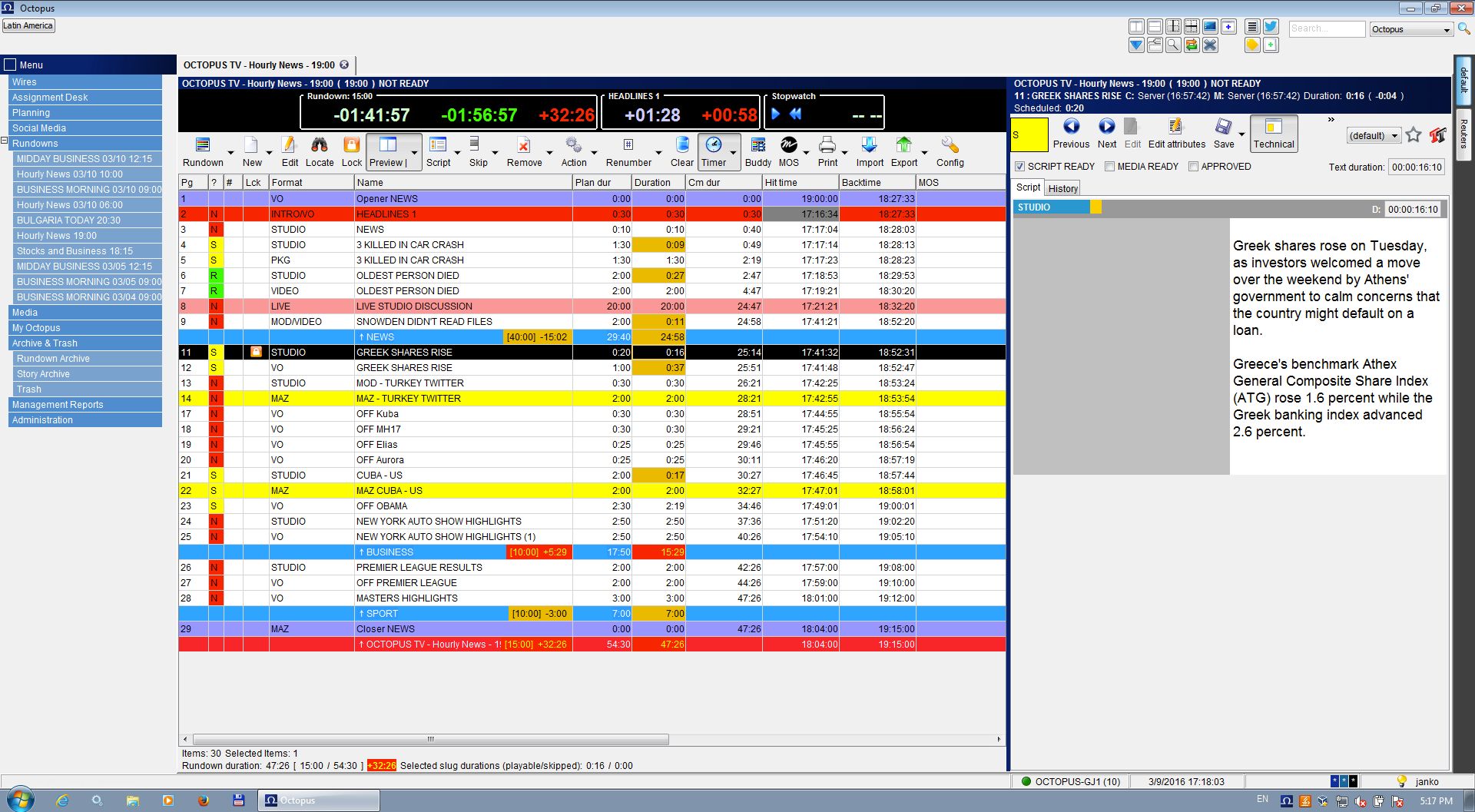Open the Timer tool in the toolbar
This screenshot has width=1475, height=812.
click(x=713, y=145)
